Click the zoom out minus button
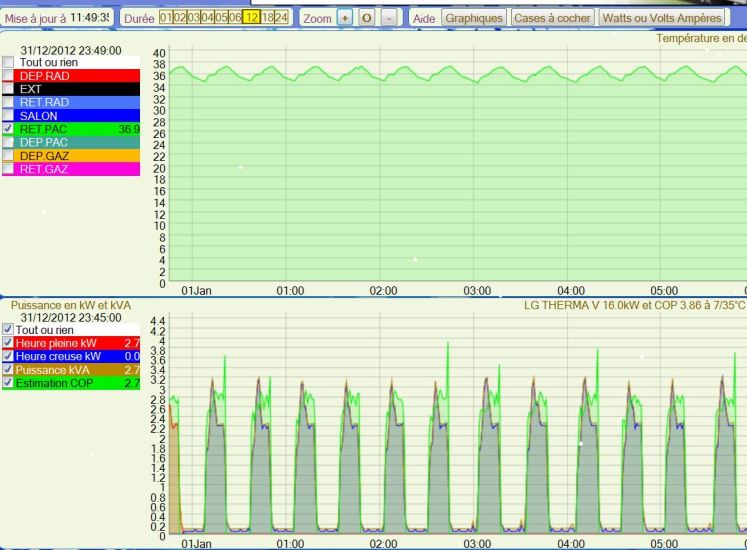The image size is (747, 550). tap(388, 19)
